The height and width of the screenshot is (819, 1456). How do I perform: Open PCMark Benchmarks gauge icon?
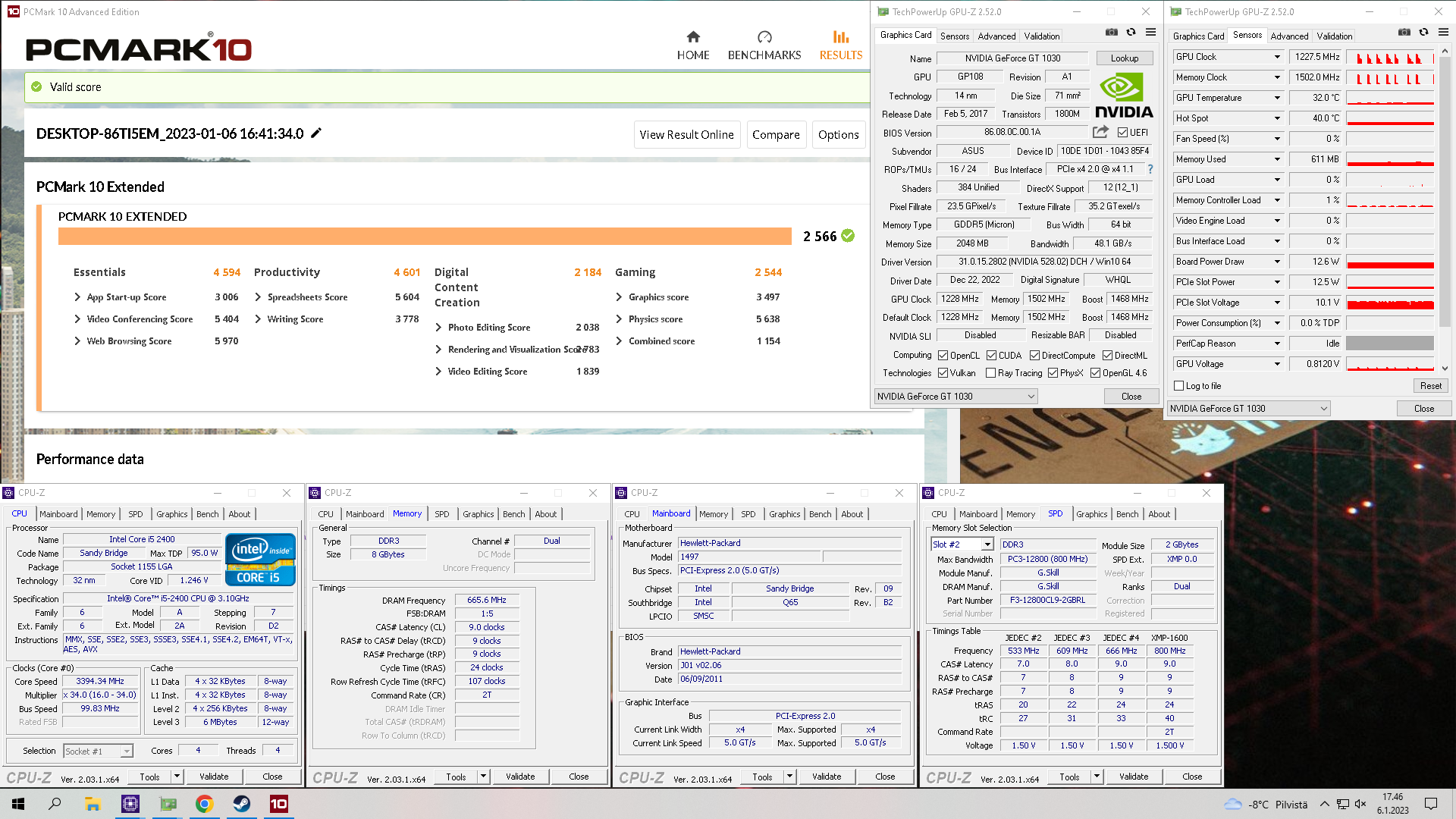pos(764,36)
